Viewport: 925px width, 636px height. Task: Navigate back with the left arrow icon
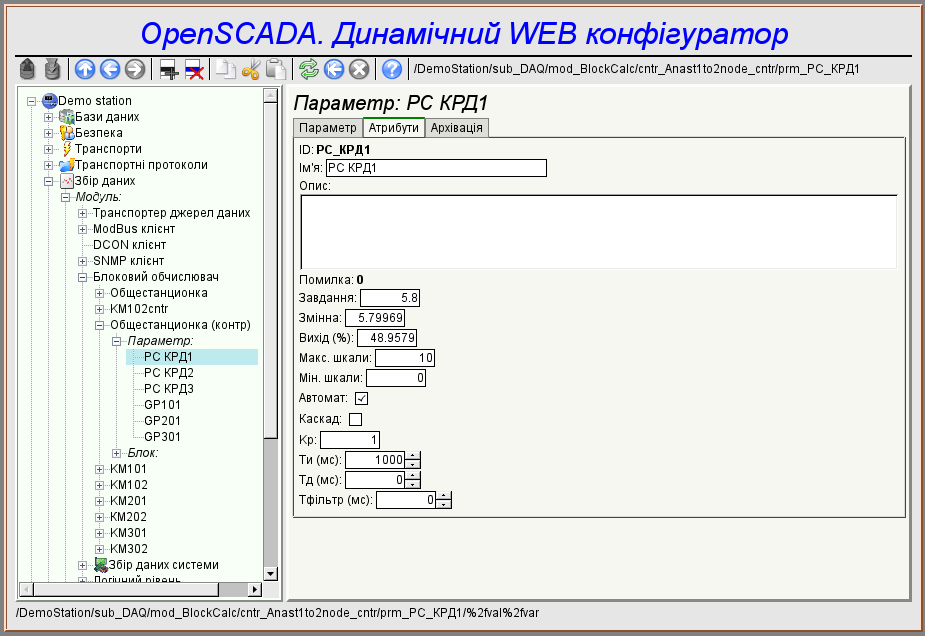[110, 69]
